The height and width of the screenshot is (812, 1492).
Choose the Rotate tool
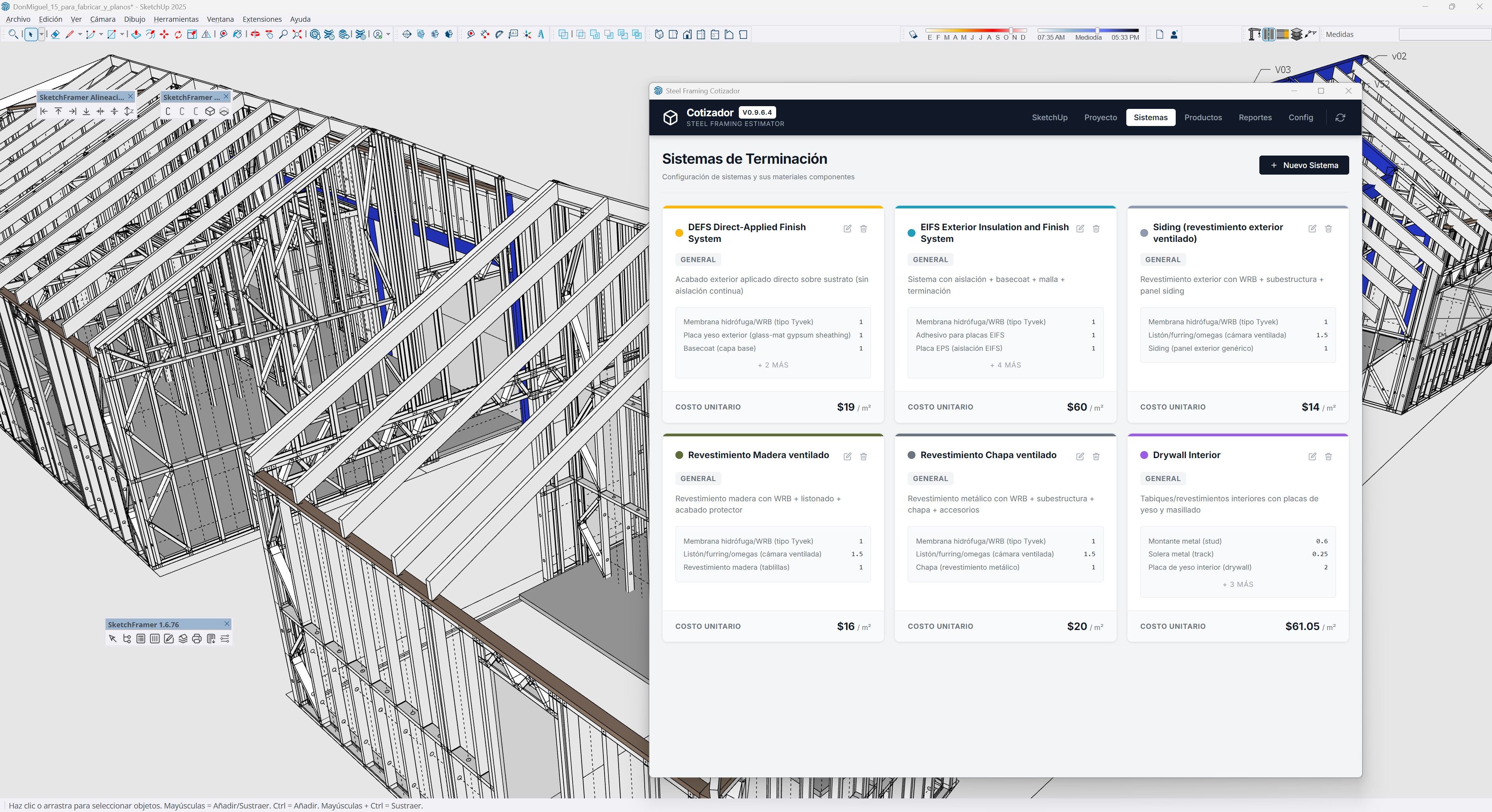pyautogui.click(x=178, y=34)
